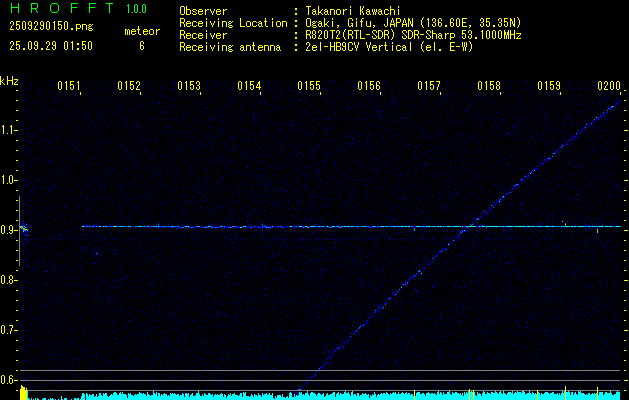
Task: Select the 0155 time marker
Action: [309, 87]
